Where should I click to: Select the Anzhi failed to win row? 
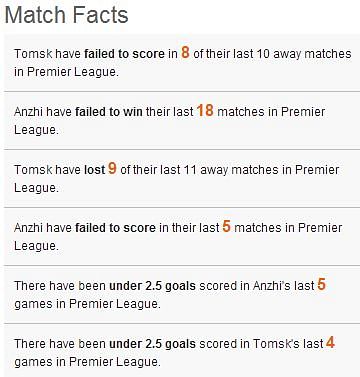tap(182, 120)
